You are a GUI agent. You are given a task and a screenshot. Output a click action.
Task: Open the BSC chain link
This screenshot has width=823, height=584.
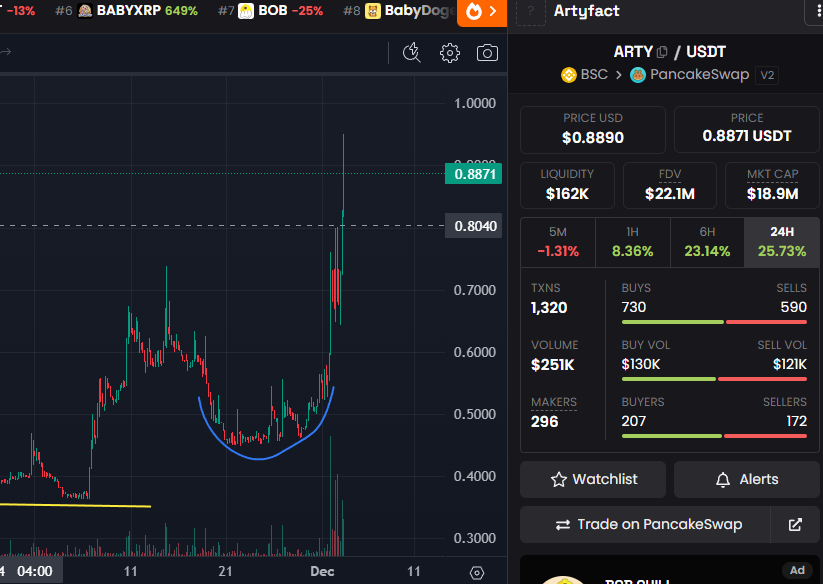tap(584, 75)
